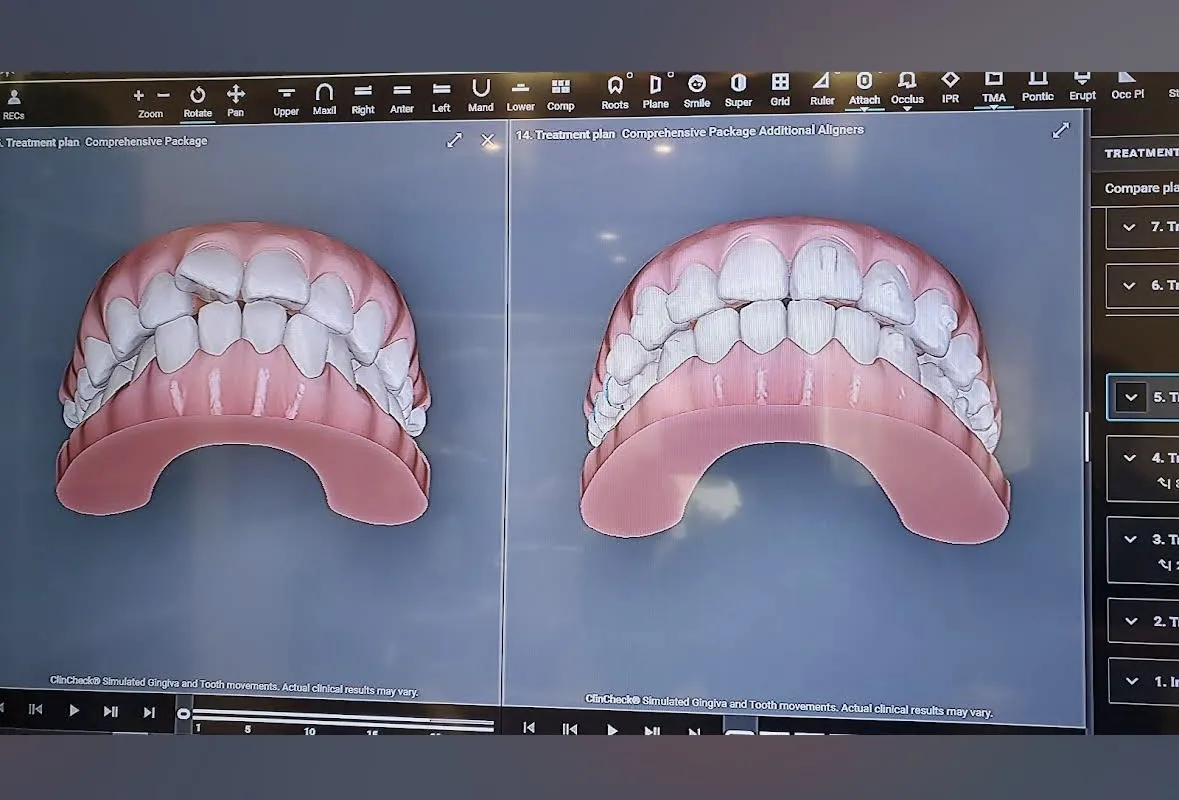Open the IPR tool
Viewport: 1179px width, 800px height.
click(950, 86)
